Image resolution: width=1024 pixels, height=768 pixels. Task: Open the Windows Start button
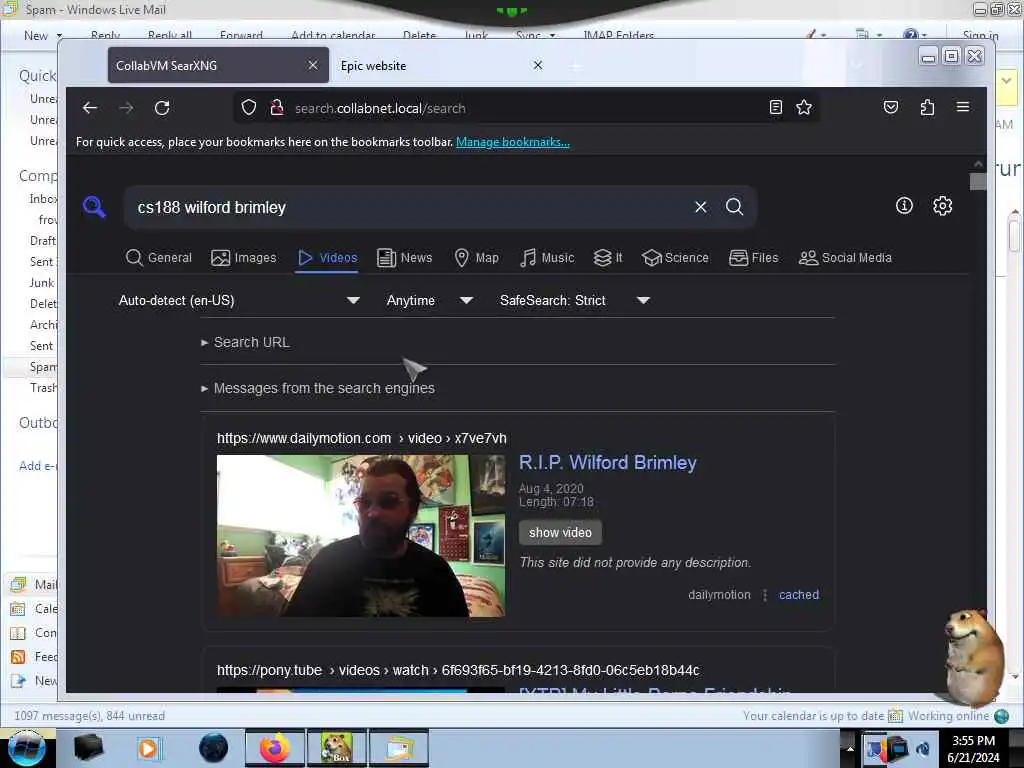click(x=26, y=748)
